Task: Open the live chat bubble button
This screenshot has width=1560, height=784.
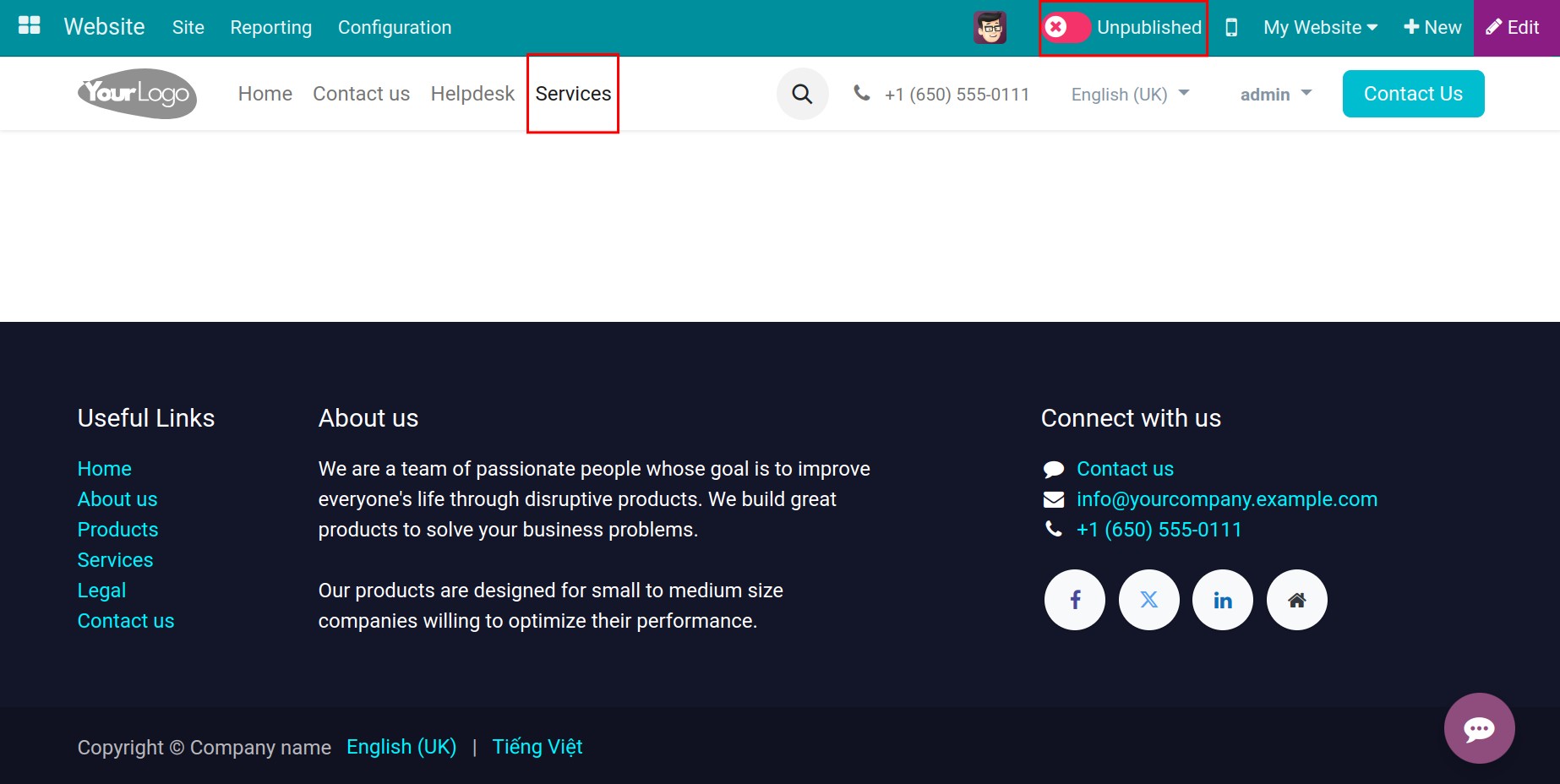Action: [x=1479, y=728]
